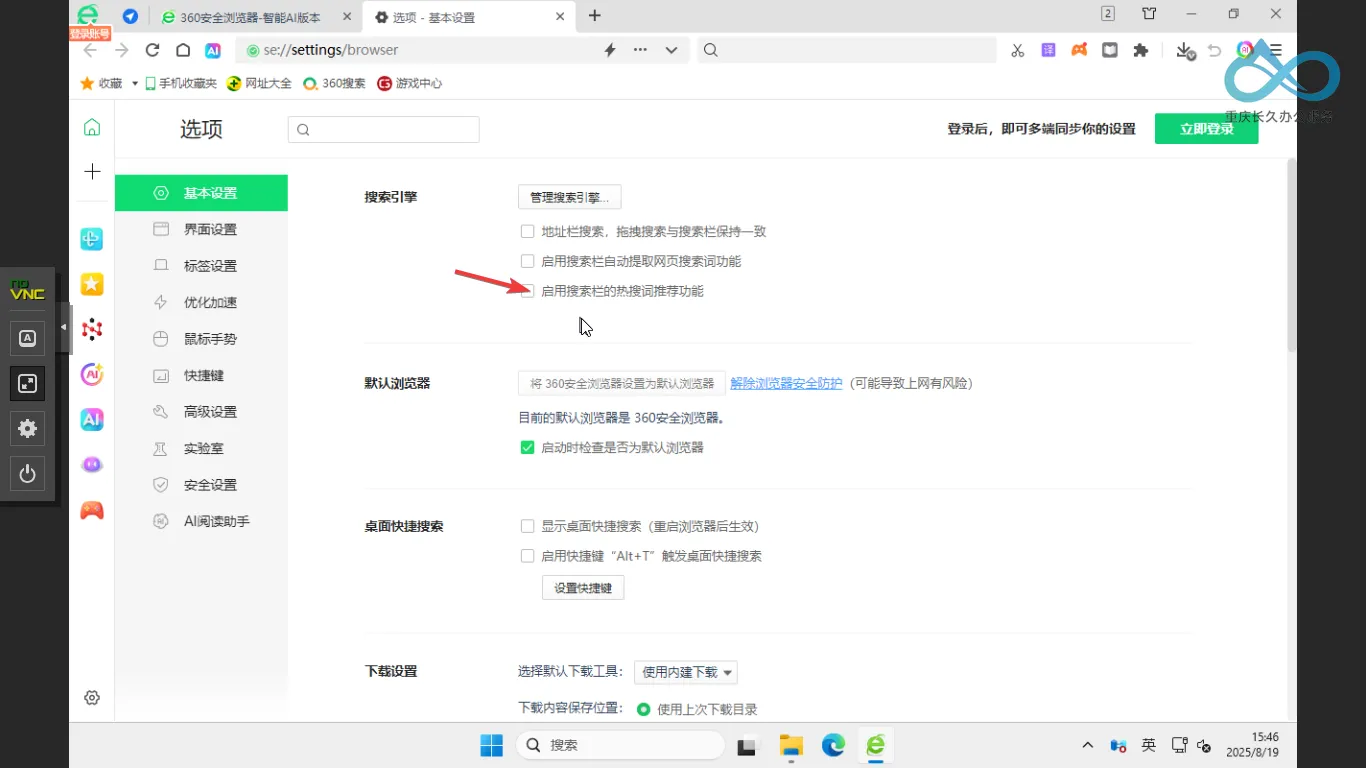This screenshot has width=1366, height=768.
Task: Select 界面设置 in settings menu
Action: [201, 229]
